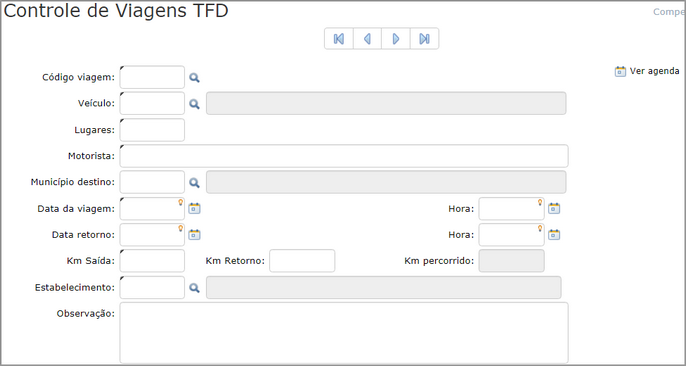Click the Observação label
The width and height of the screenshot is (686, 366).
(x=85, y=314)
